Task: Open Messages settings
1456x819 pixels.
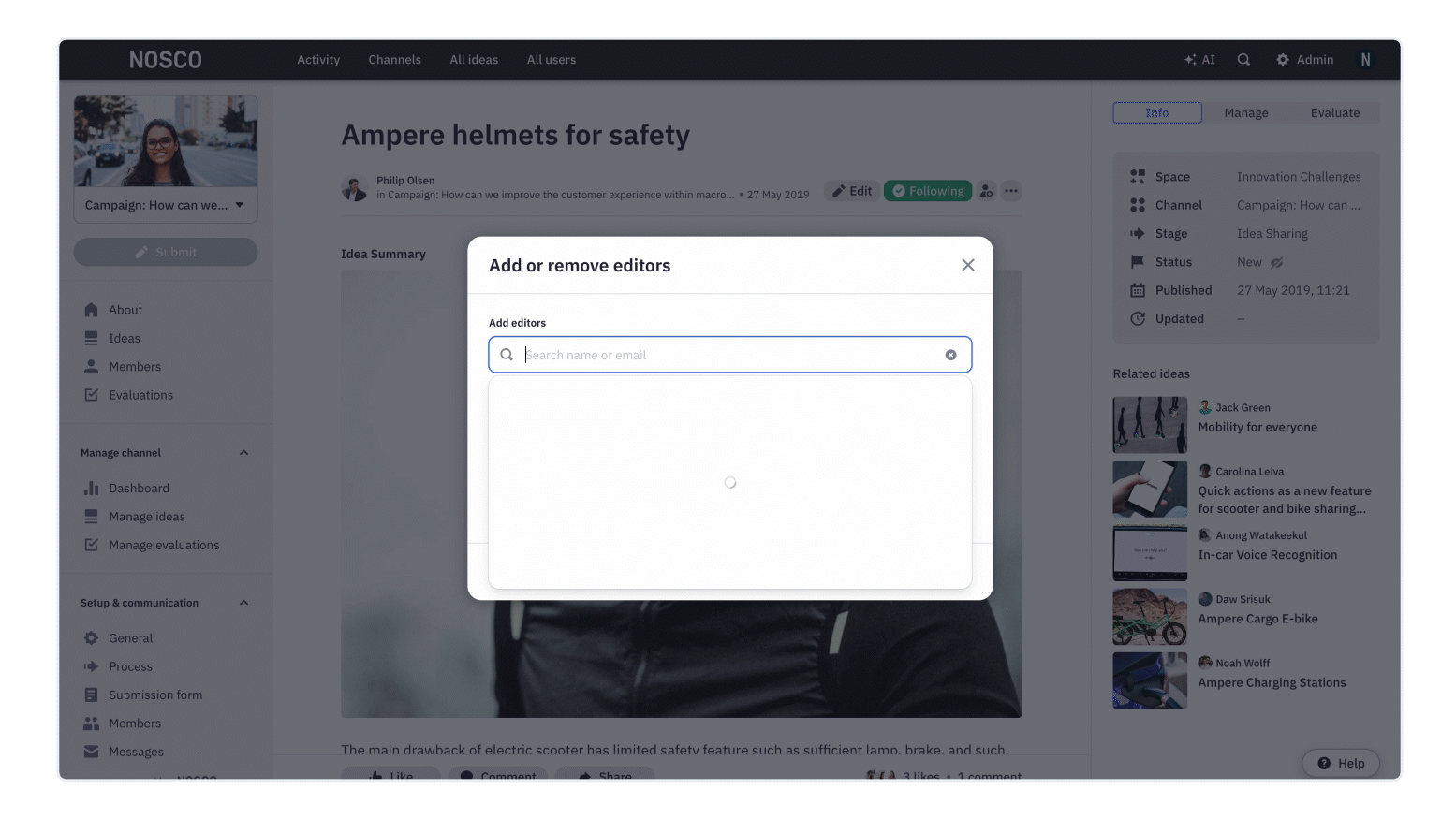Action: point(136,752)
